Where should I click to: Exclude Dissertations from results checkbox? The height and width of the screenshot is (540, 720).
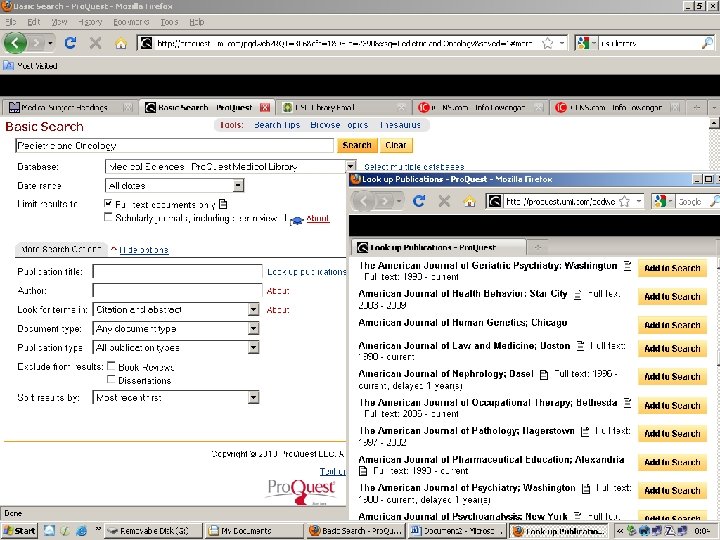[x=111, y=379]
